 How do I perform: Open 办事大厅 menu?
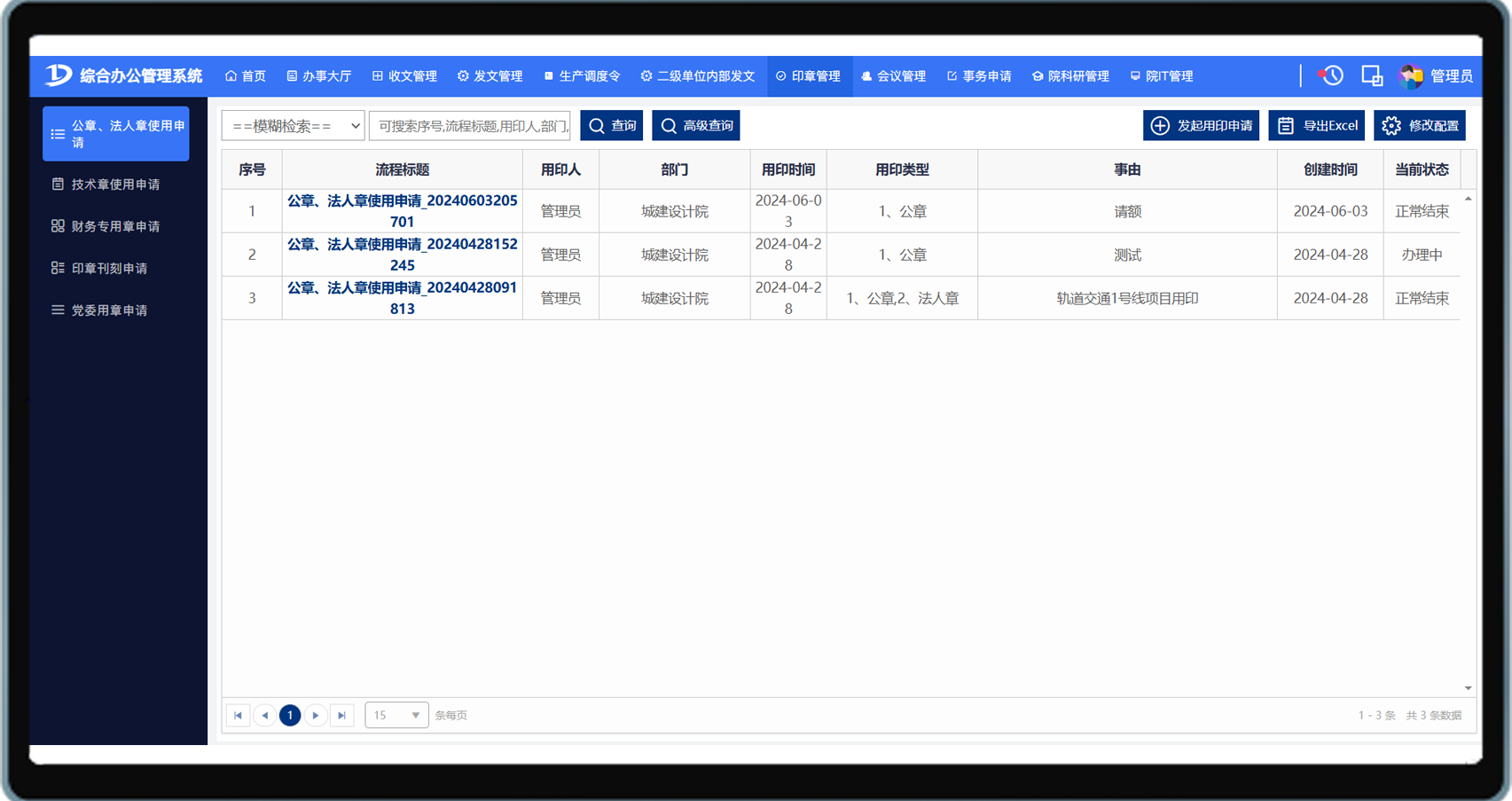319,76
